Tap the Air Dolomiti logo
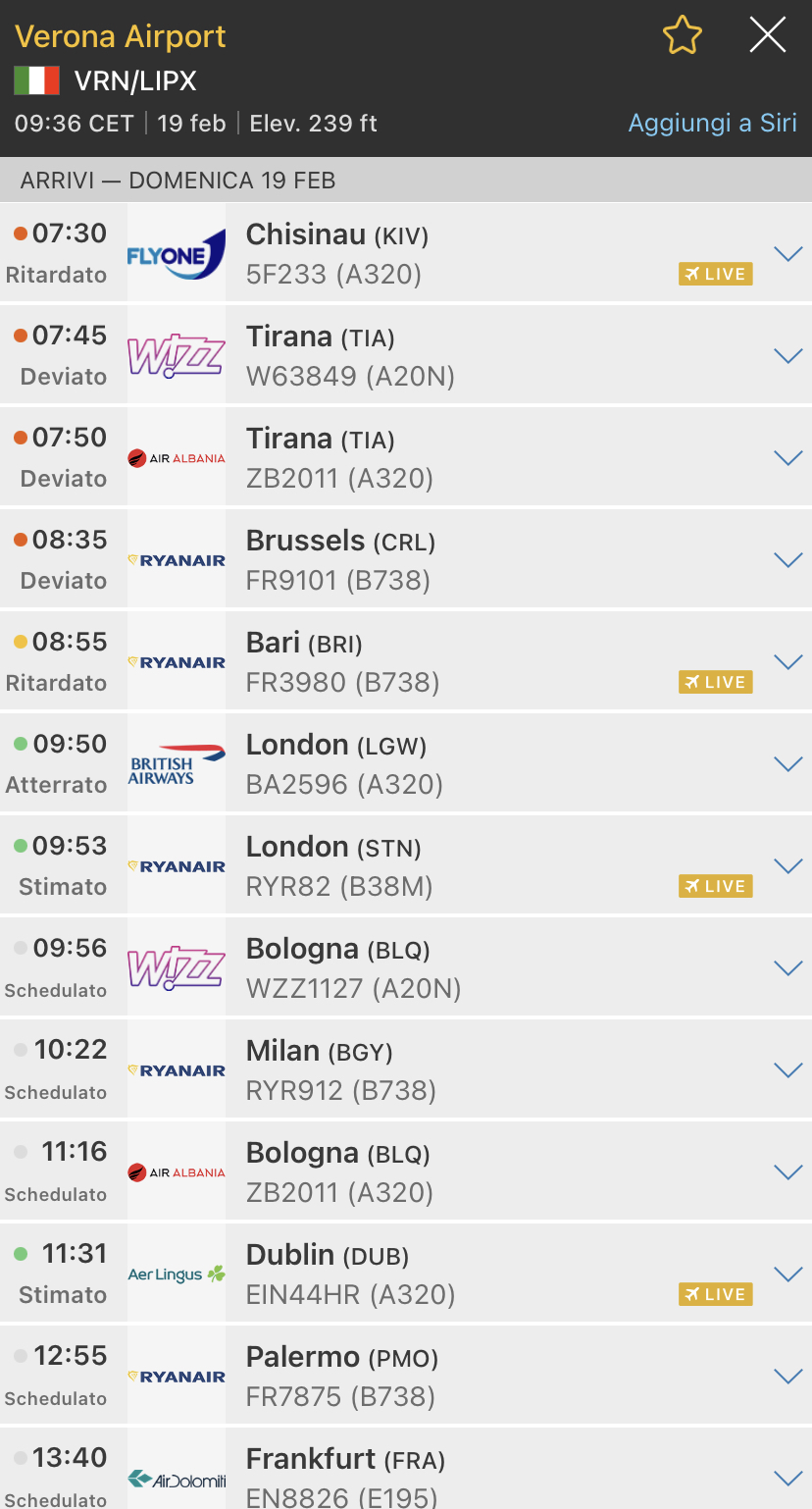This screenshot has height=1509, width=812. click(177, 1478)
